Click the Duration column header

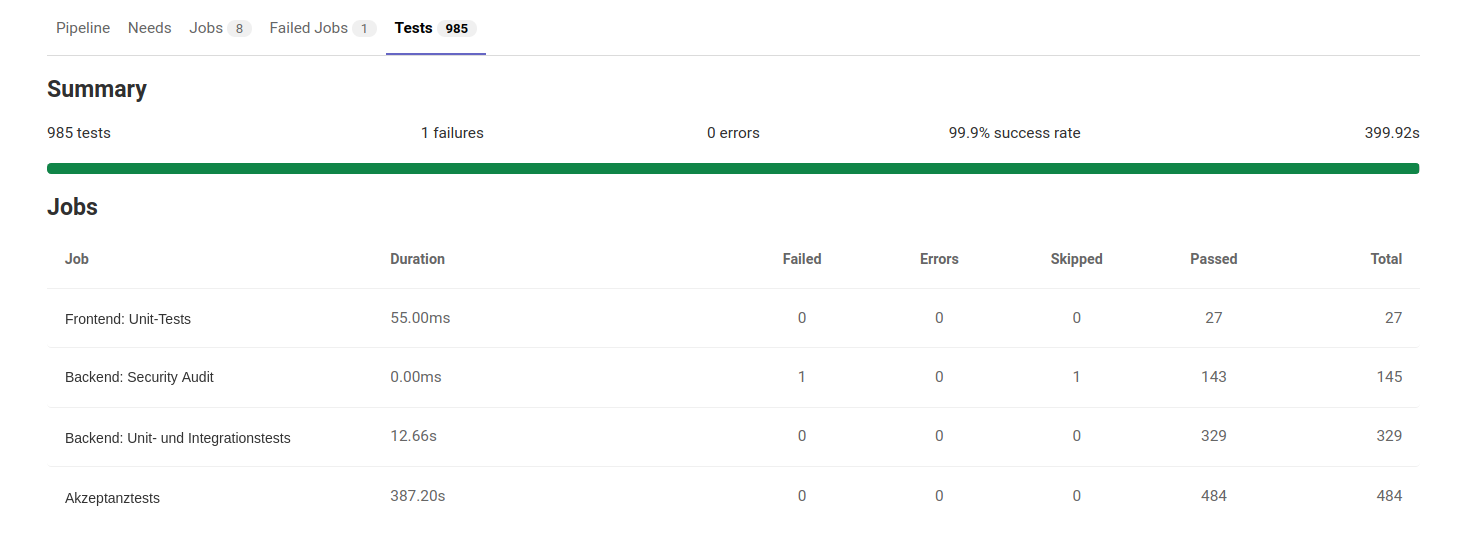(417, 259)
